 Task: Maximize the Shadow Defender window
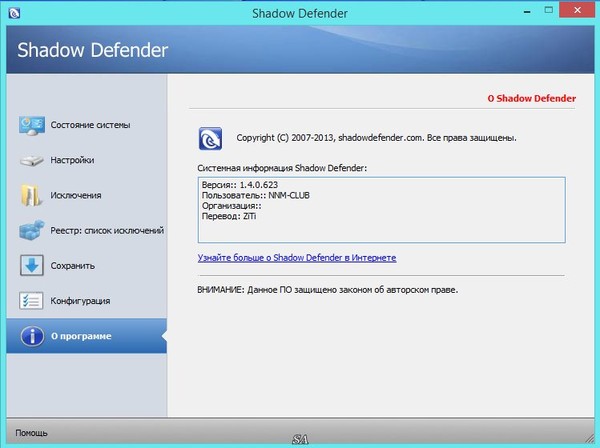(x=549, y=10)
